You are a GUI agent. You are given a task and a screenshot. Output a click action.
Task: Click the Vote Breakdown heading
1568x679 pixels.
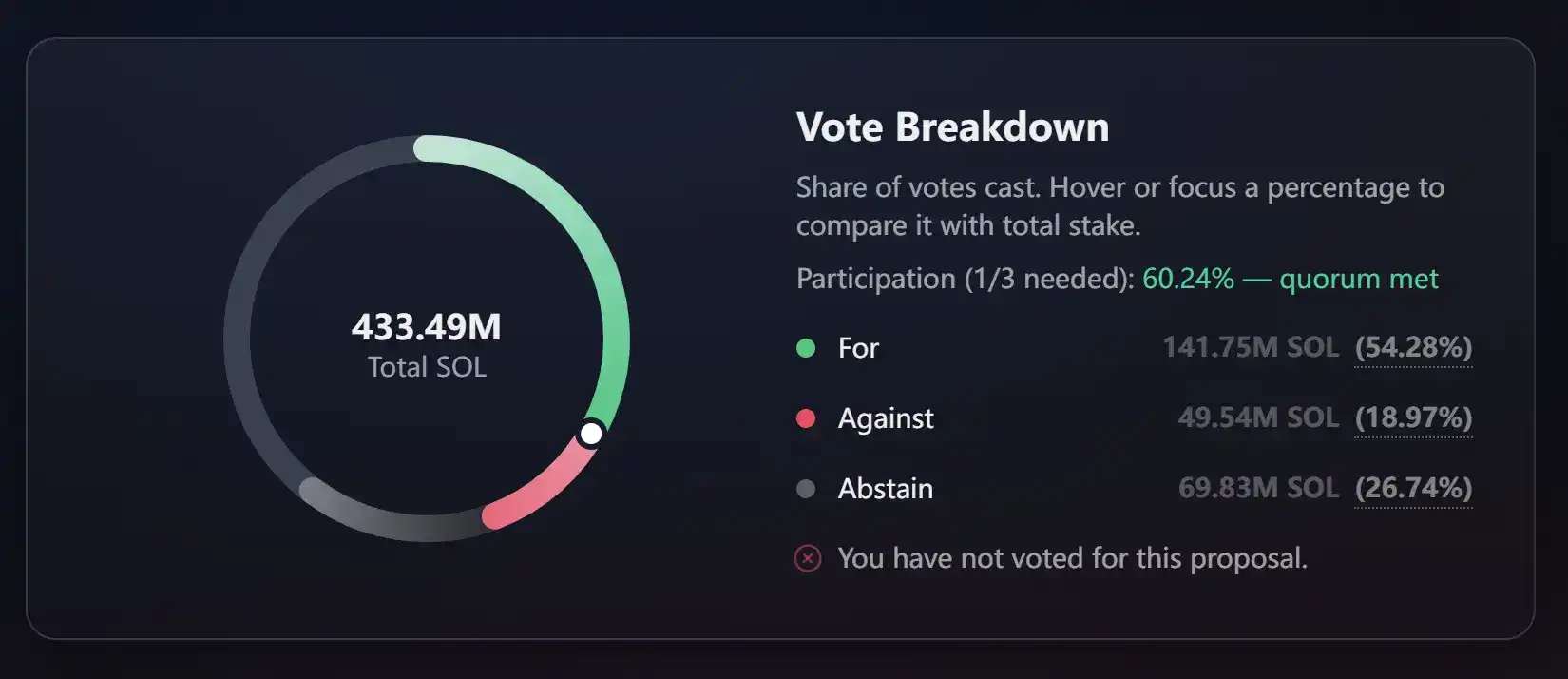(x=952, y=127)
